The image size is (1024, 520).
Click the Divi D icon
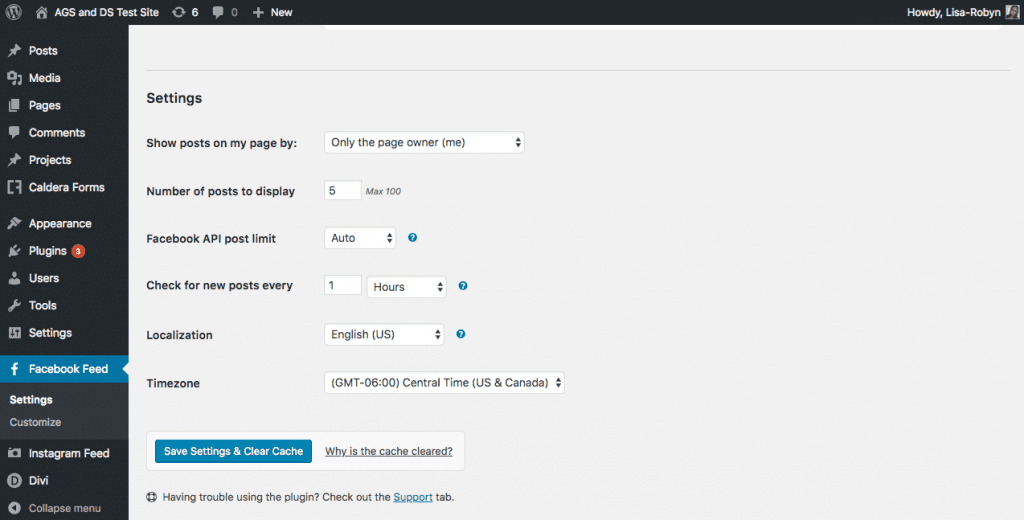pyautogui.click(x=14, y=480)
